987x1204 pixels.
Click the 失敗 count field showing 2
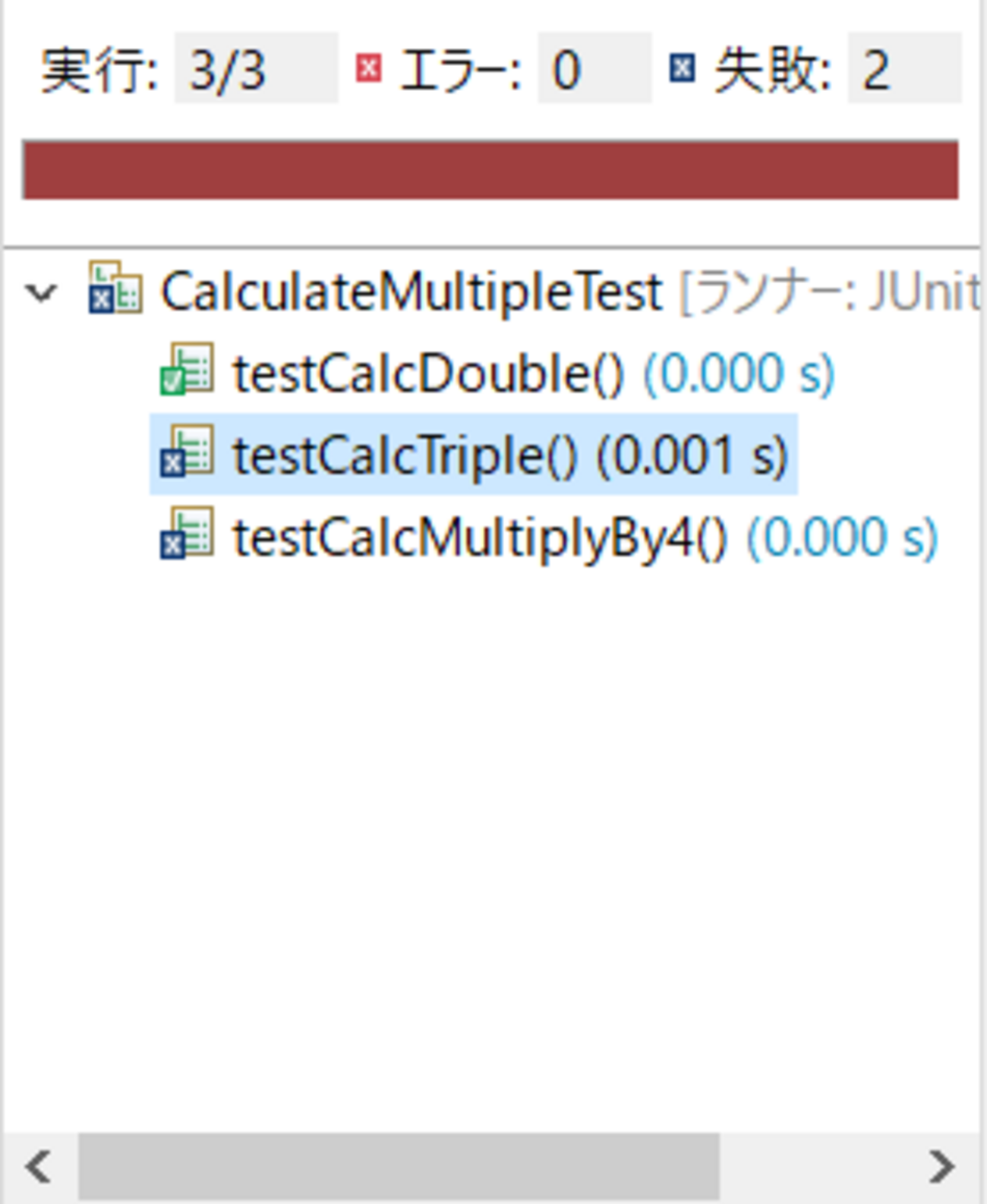[904, 68]
